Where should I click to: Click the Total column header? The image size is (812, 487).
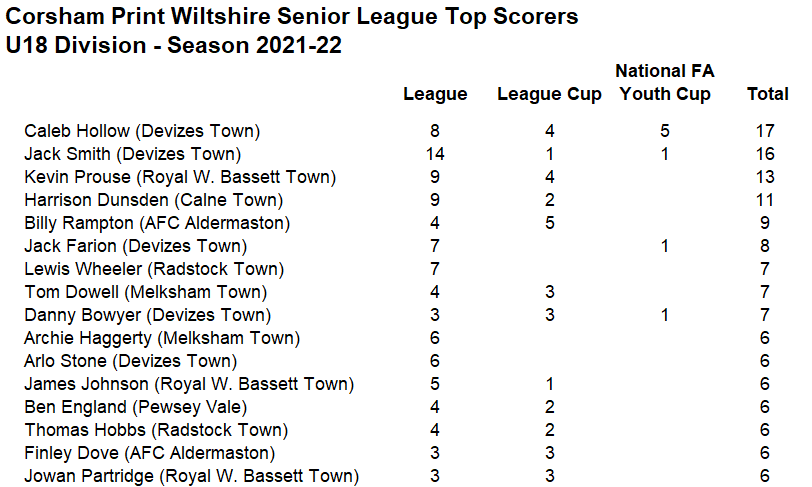[x=768, y=94]
